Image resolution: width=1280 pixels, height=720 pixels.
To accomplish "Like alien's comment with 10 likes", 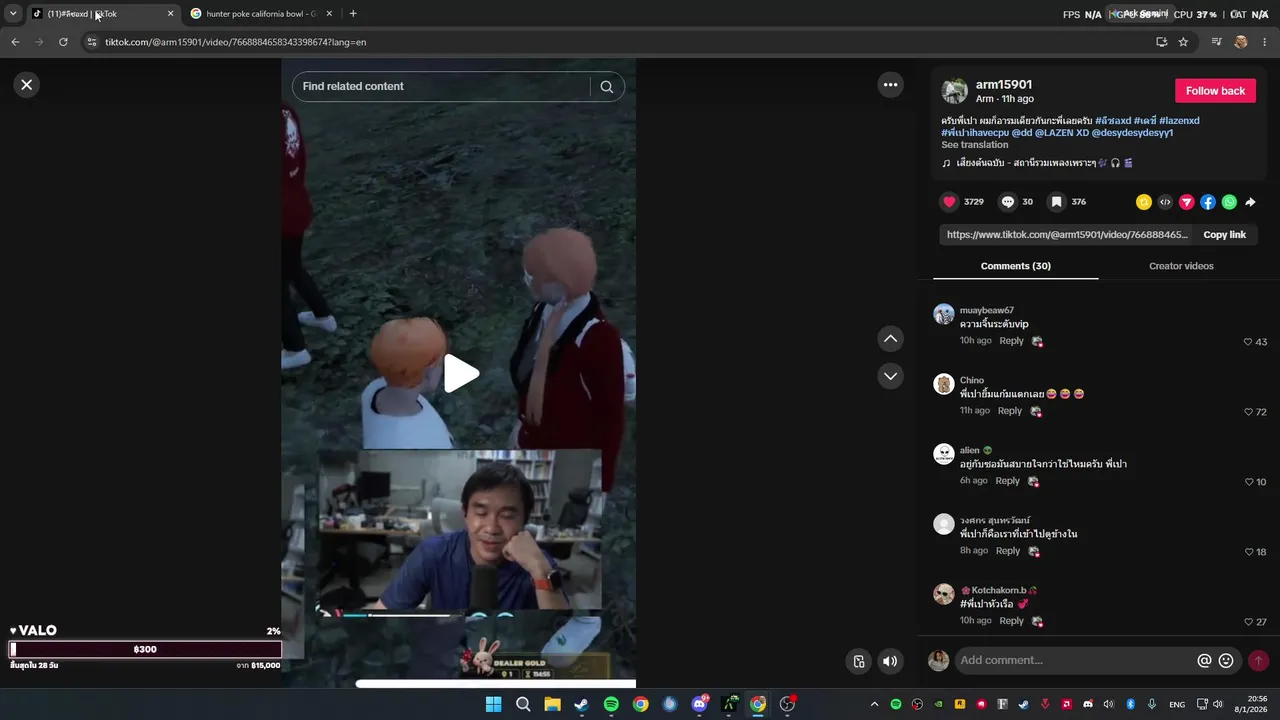I will coord(1248,482).
